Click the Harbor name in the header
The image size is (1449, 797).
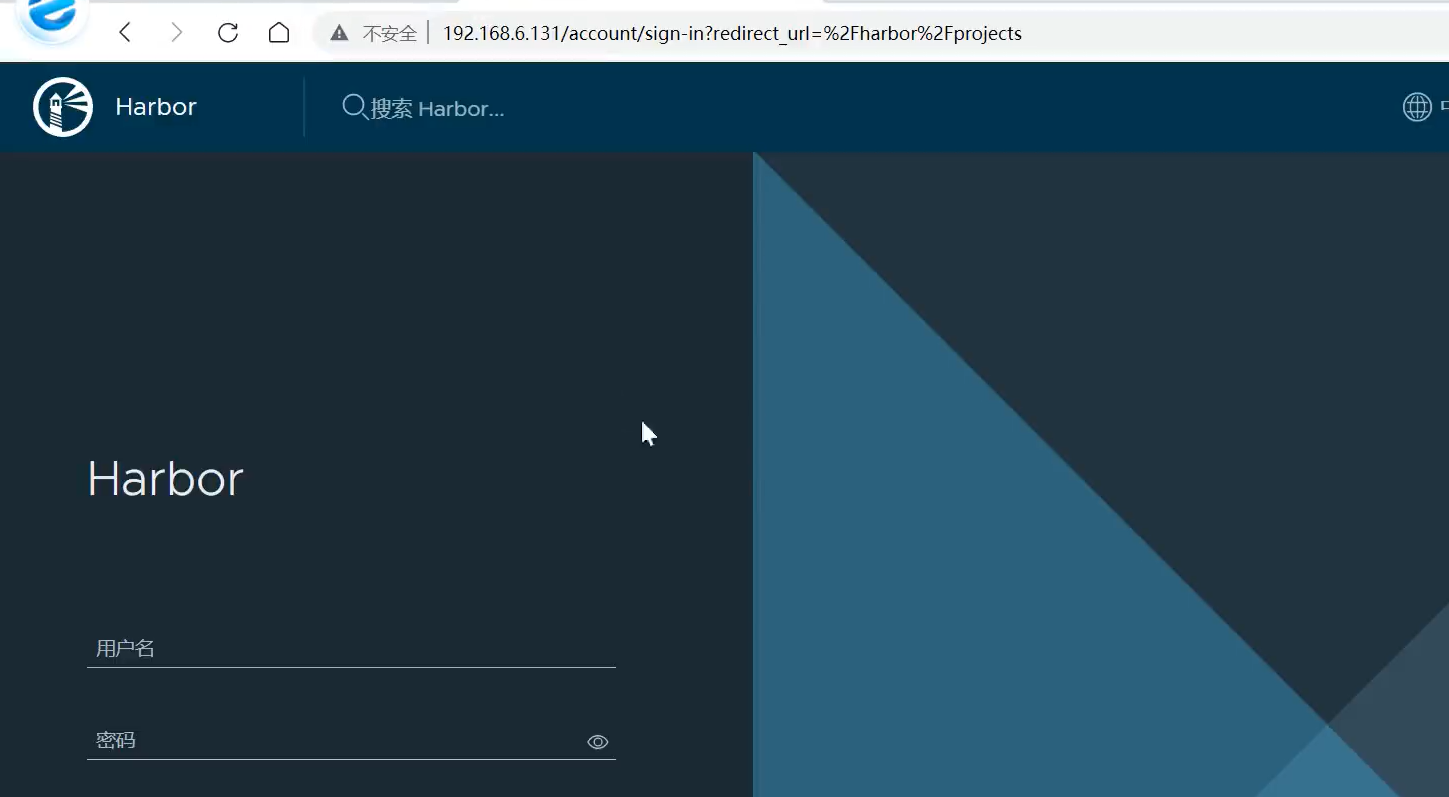156,107
